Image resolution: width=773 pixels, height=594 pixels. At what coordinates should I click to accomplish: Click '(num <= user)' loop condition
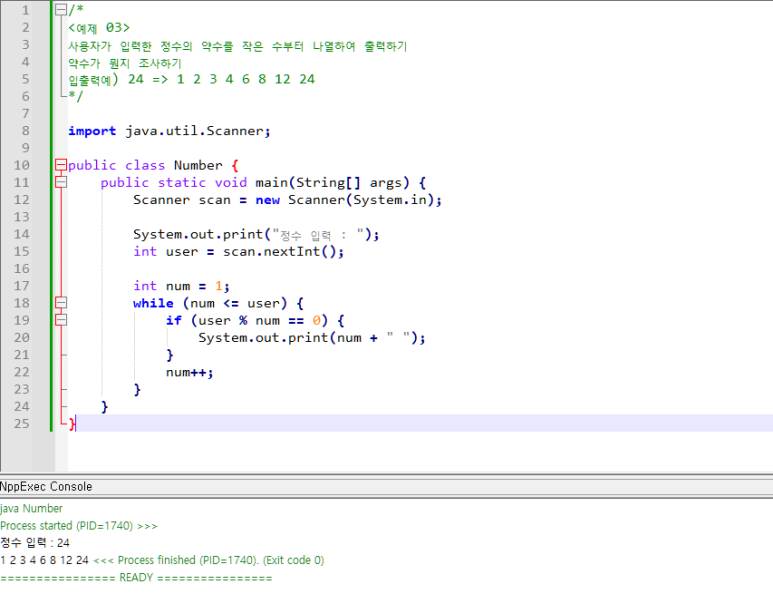tap(235, 303)
